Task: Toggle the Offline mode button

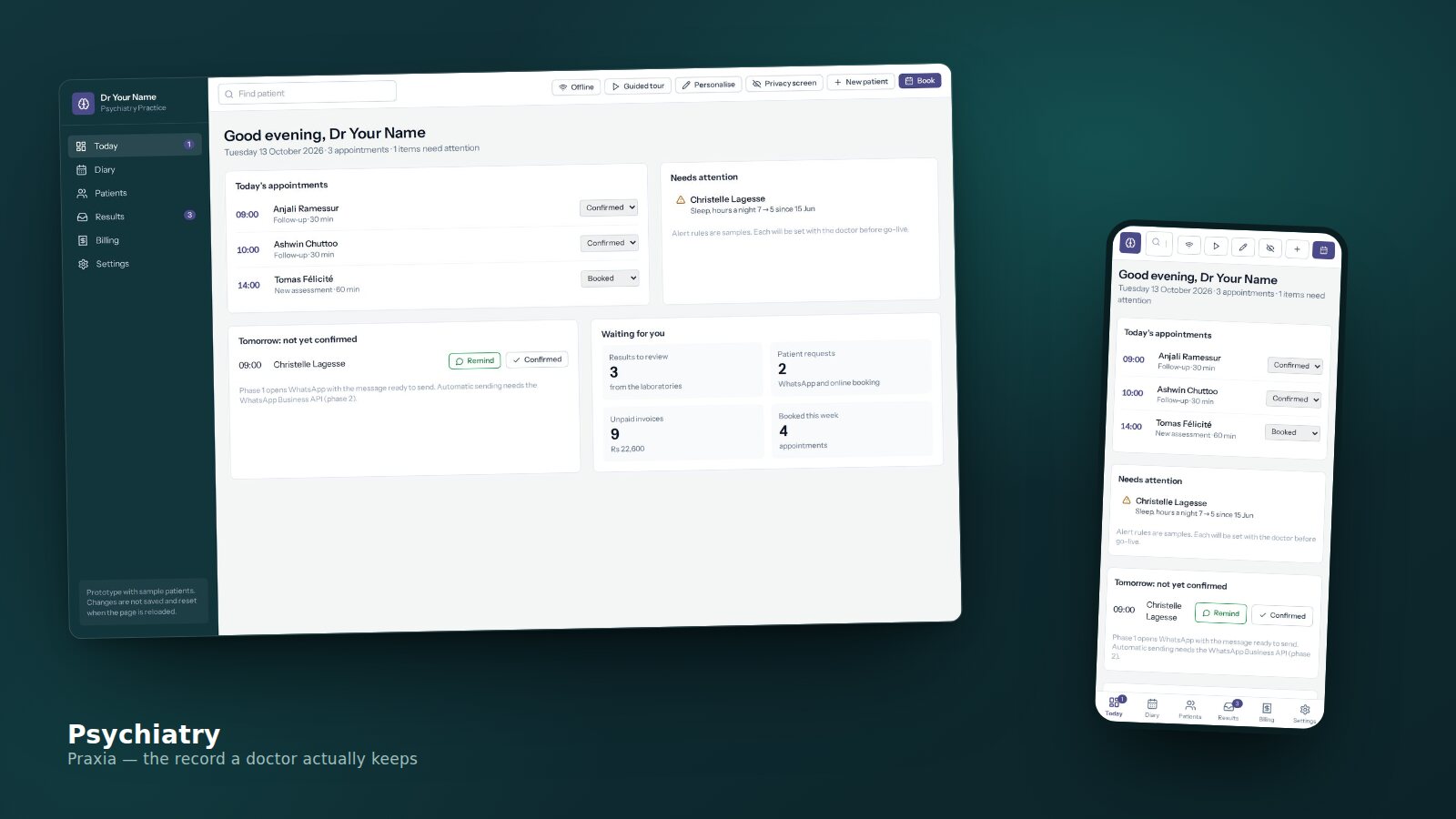Action: (576, 87)
